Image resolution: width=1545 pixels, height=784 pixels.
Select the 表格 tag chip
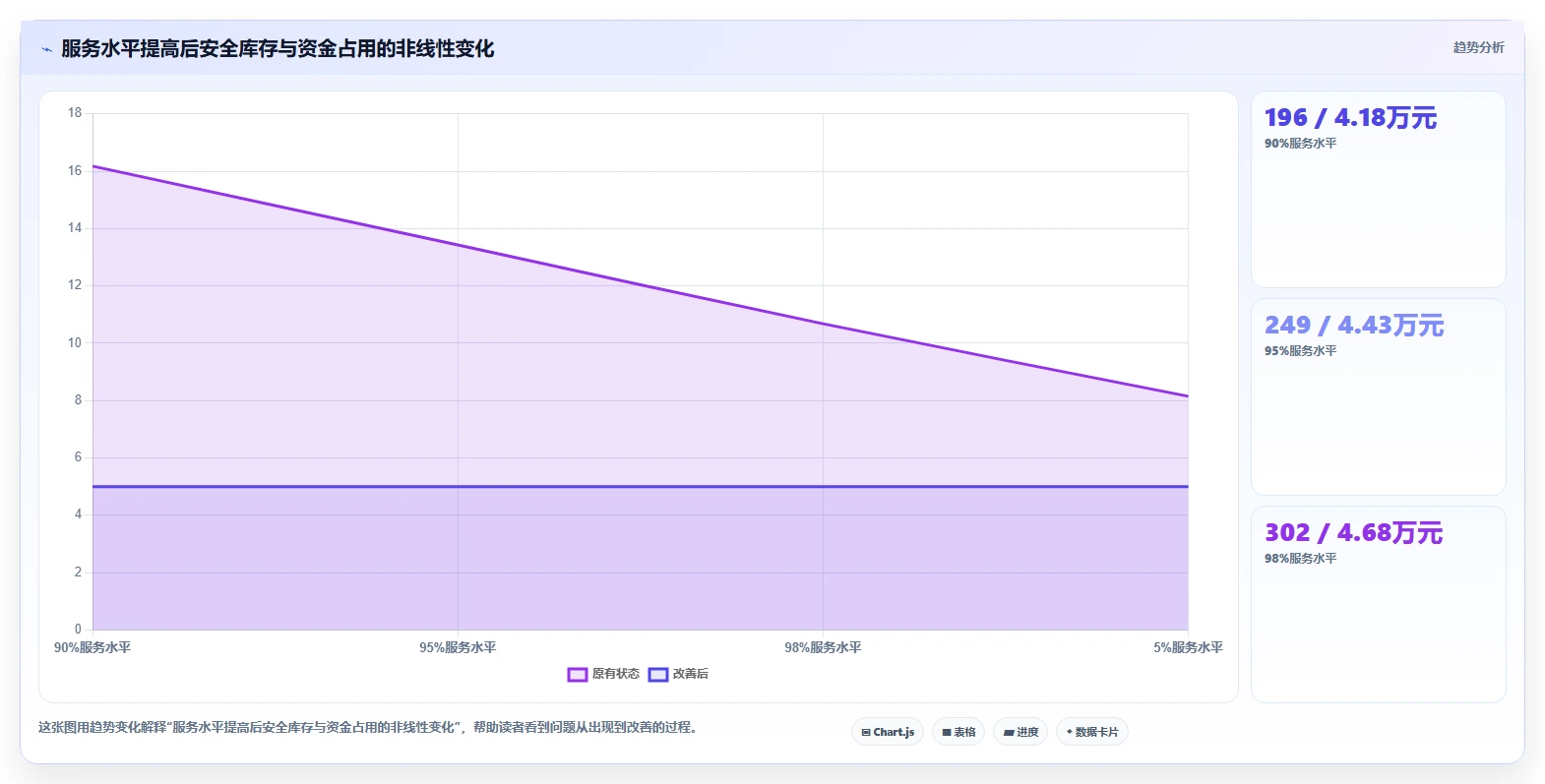pyautogui.click(x=958, y=732)
